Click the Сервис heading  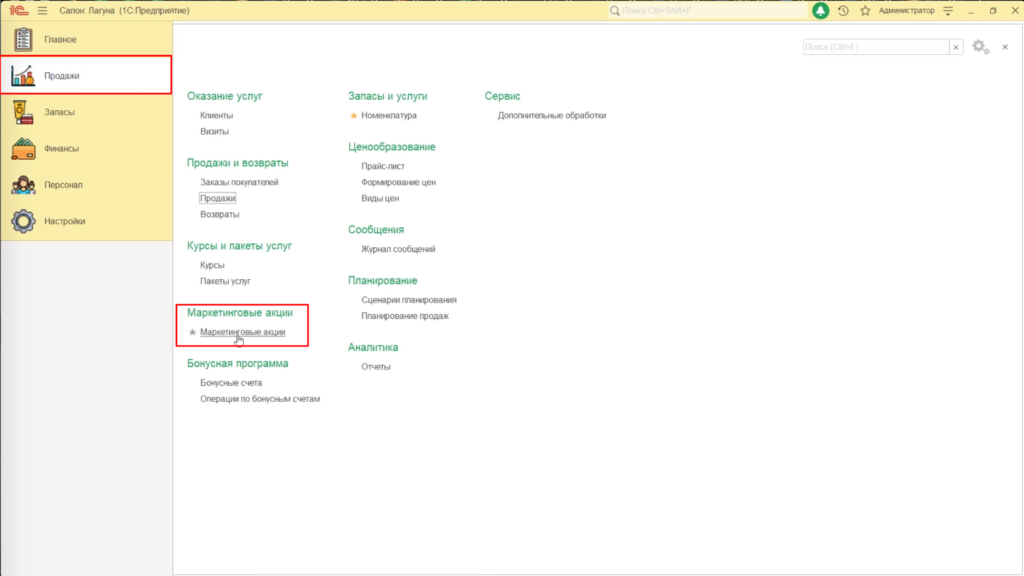pos(502,96)
